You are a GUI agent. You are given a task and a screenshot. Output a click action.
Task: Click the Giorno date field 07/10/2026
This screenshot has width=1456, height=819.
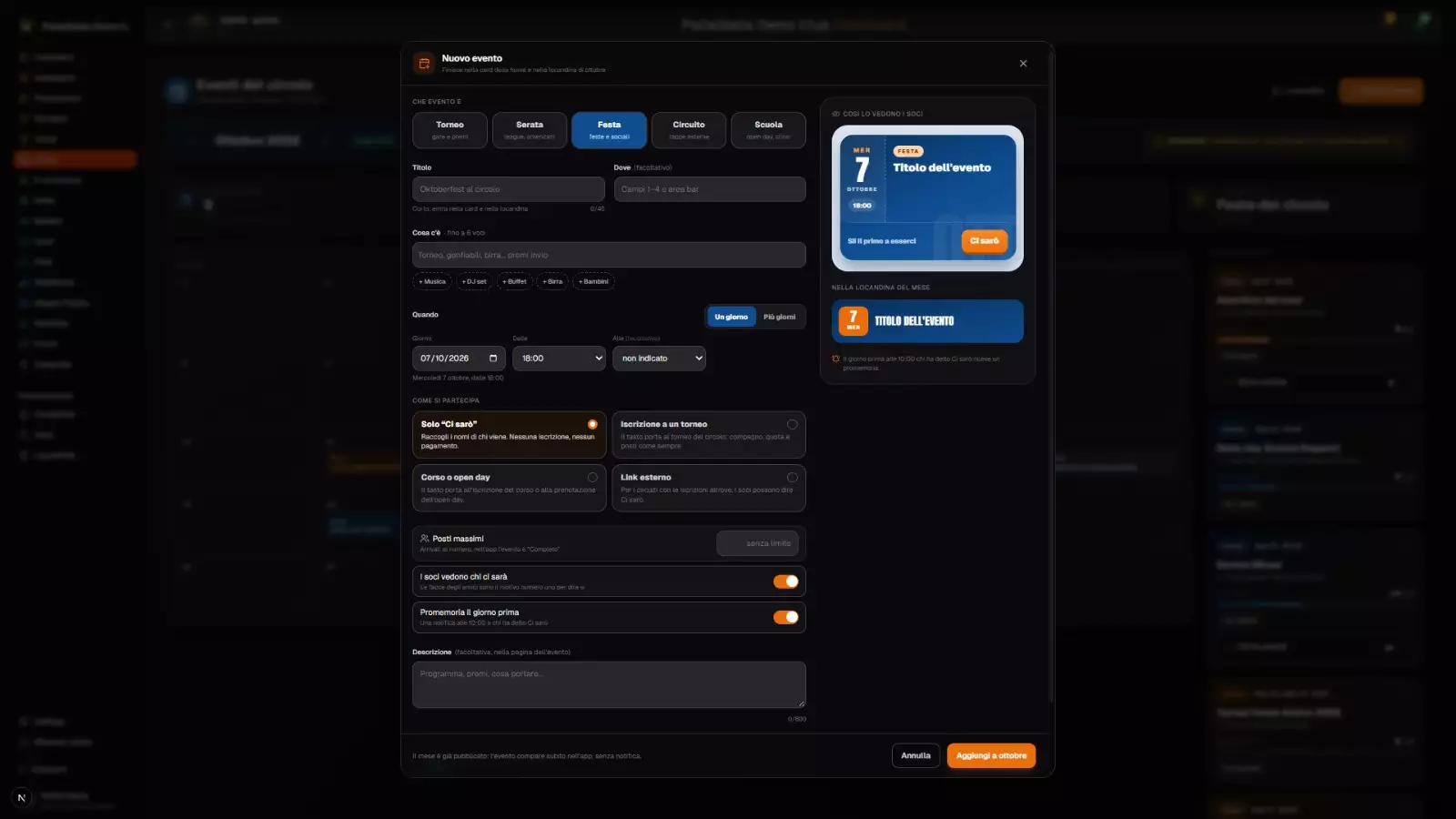(x=459, y=359)
